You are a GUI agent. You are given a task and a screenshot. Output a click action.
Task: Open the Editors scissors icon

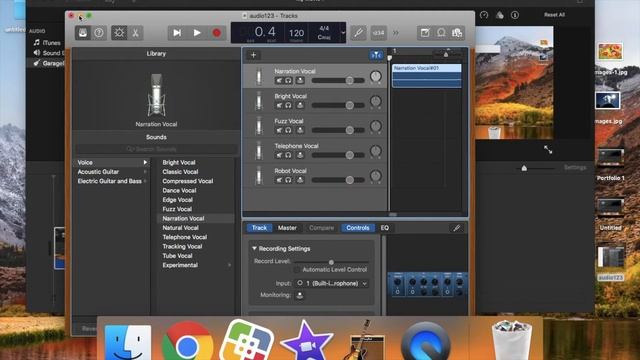point(135,33)
